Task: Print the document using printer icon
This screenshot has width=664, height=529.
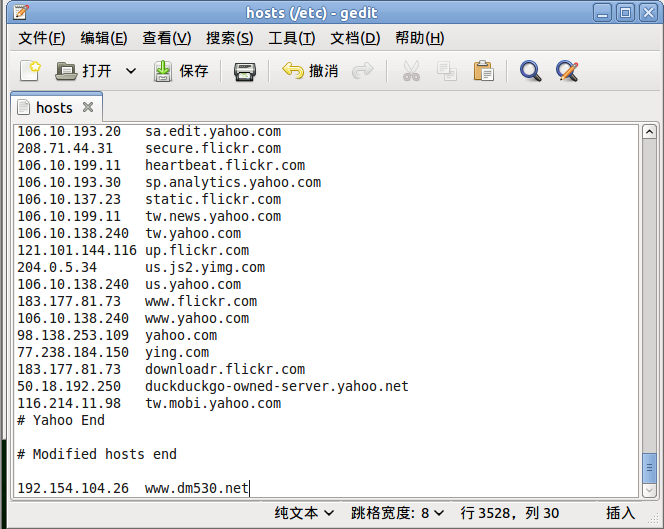Action: click(x=245, y=71)
